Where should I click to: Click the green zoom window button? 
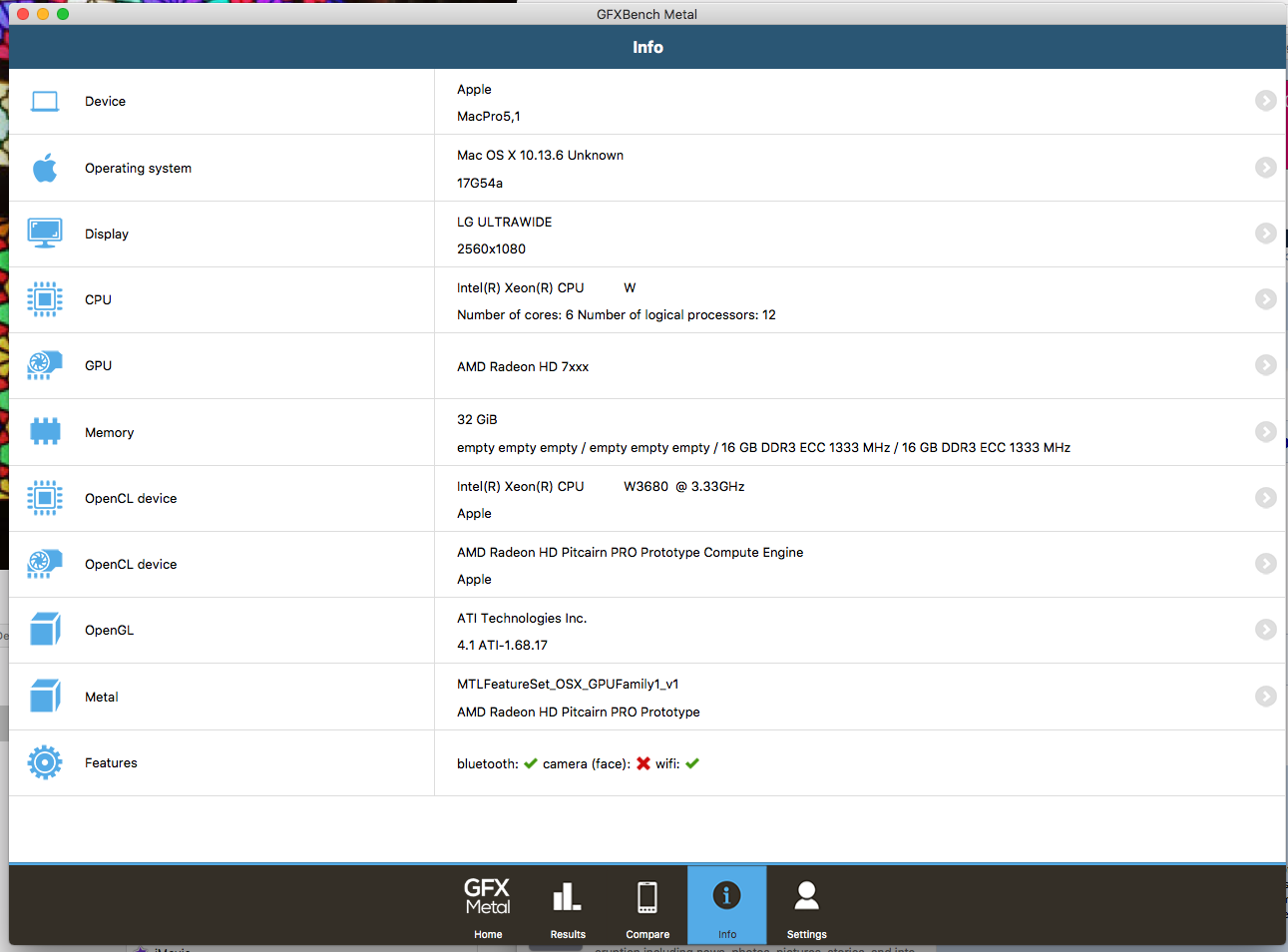pos(63,14)
